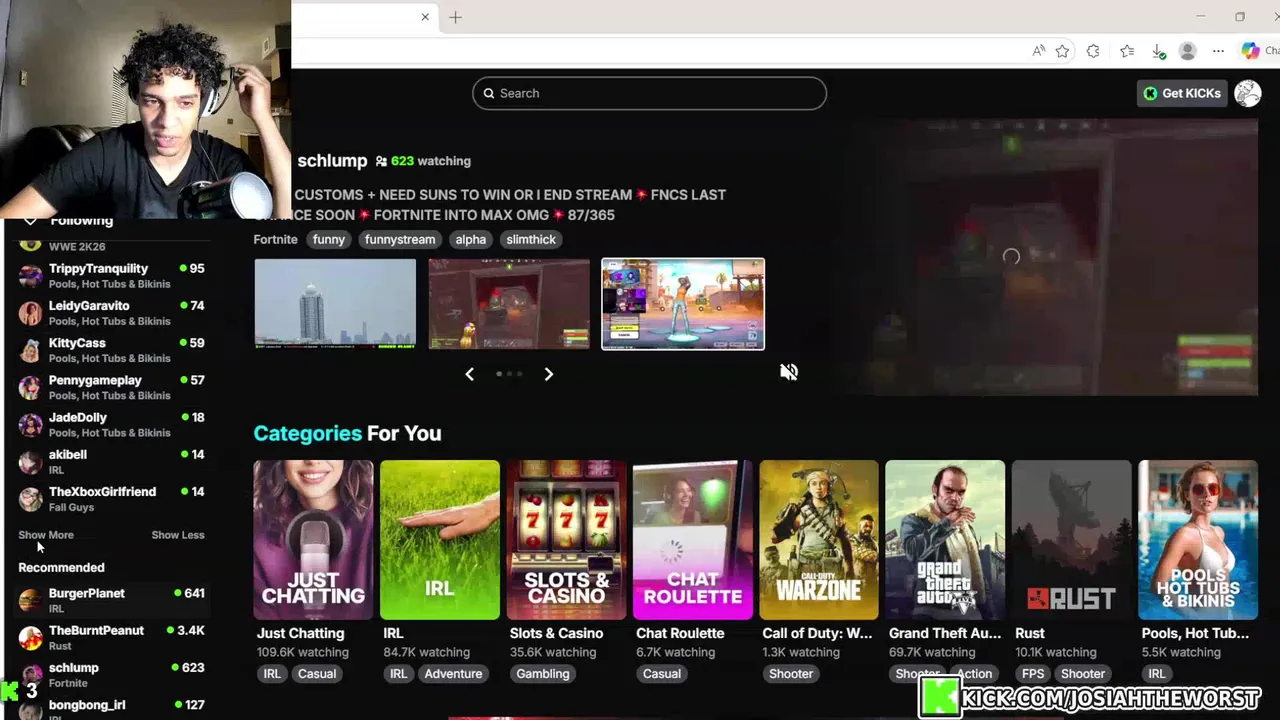Open the Call of Duty Warzone card
Viewport: 1280px width, 720px height.
tap(819, 540)
